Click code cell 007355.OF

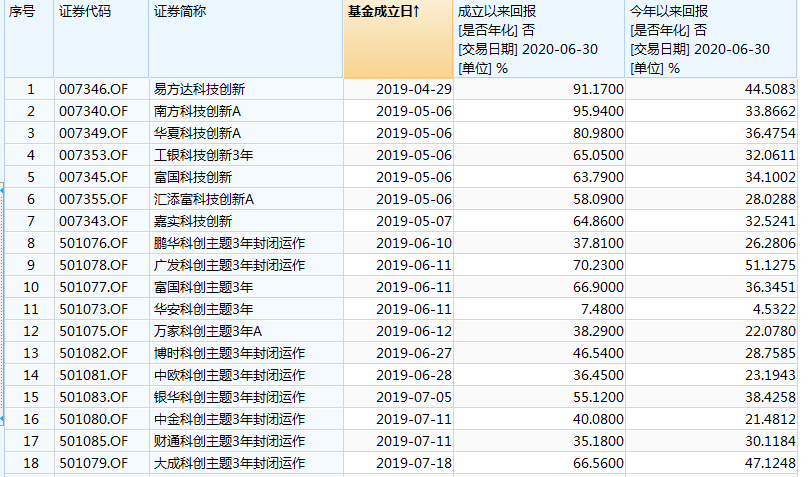pyautogui.click(x=93, y=199)
